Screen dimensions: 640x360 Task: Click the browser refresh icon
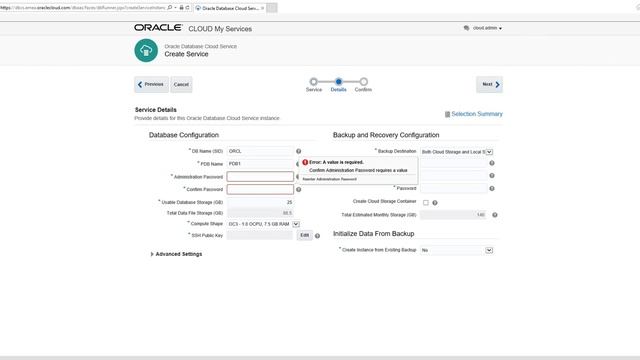(x=187, y=8)
